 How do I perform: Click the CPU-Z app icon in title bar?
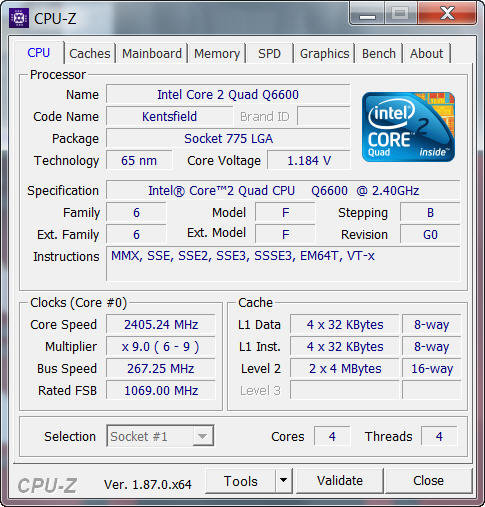(19, 18)
